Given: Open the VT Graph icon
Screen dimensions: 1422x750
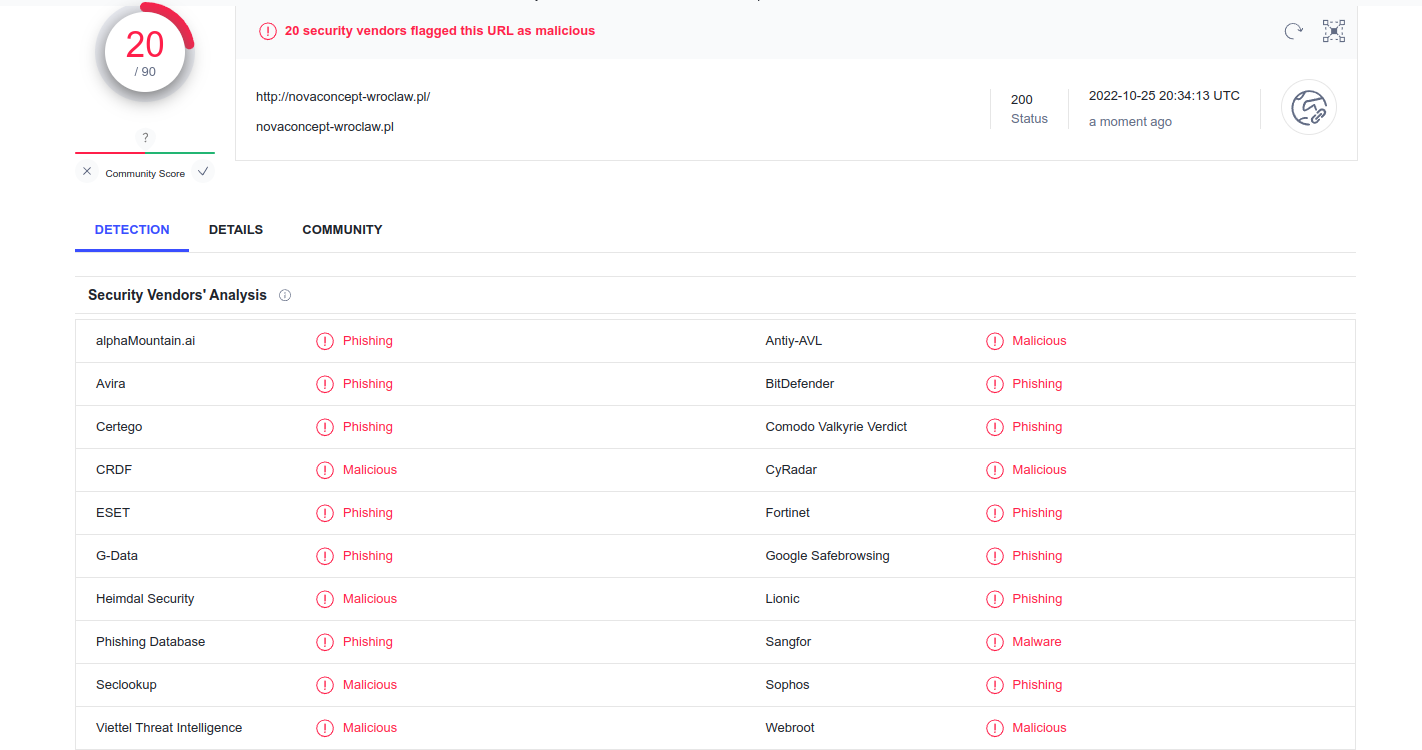Looking at the screenshot, I should pyautogui.click(x=1309, y=107).
